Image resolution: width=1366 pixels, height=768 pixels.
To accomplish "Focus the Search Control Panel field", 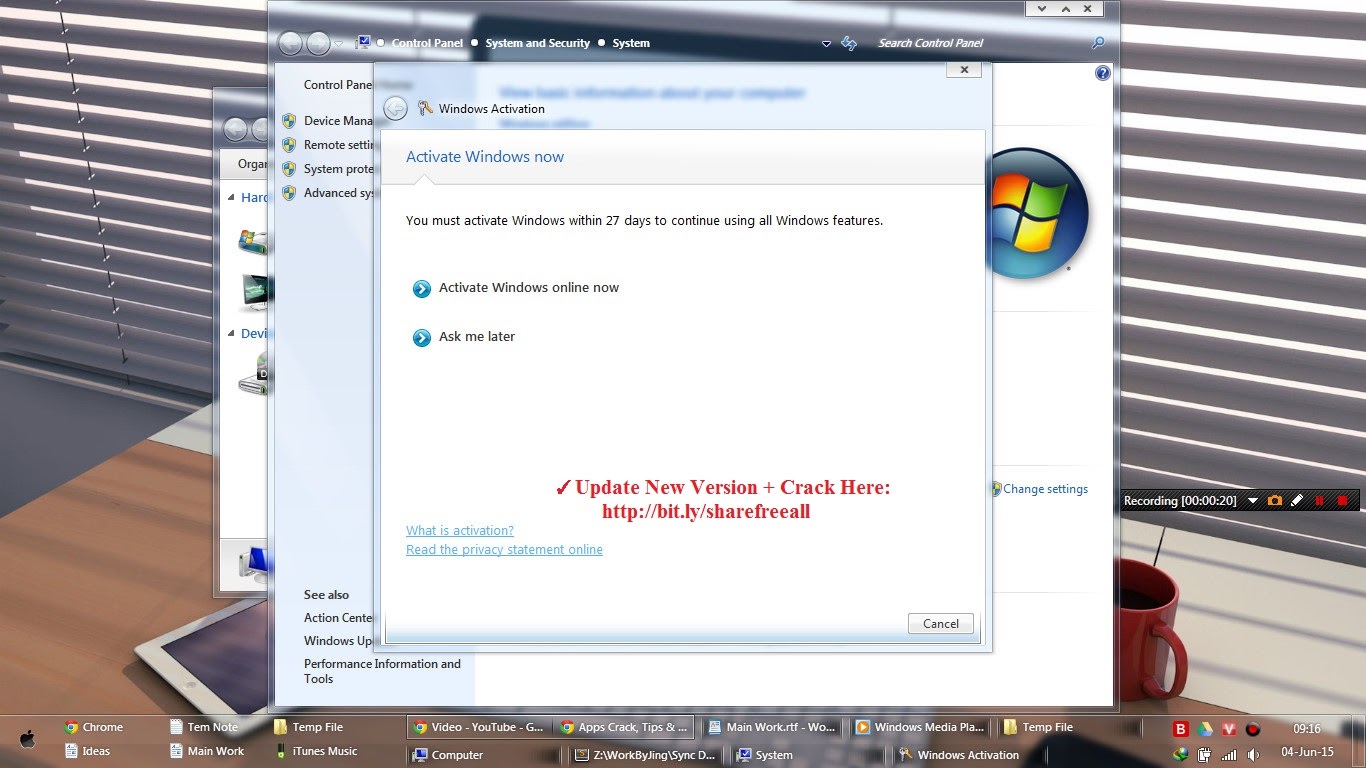I will 975,43.
